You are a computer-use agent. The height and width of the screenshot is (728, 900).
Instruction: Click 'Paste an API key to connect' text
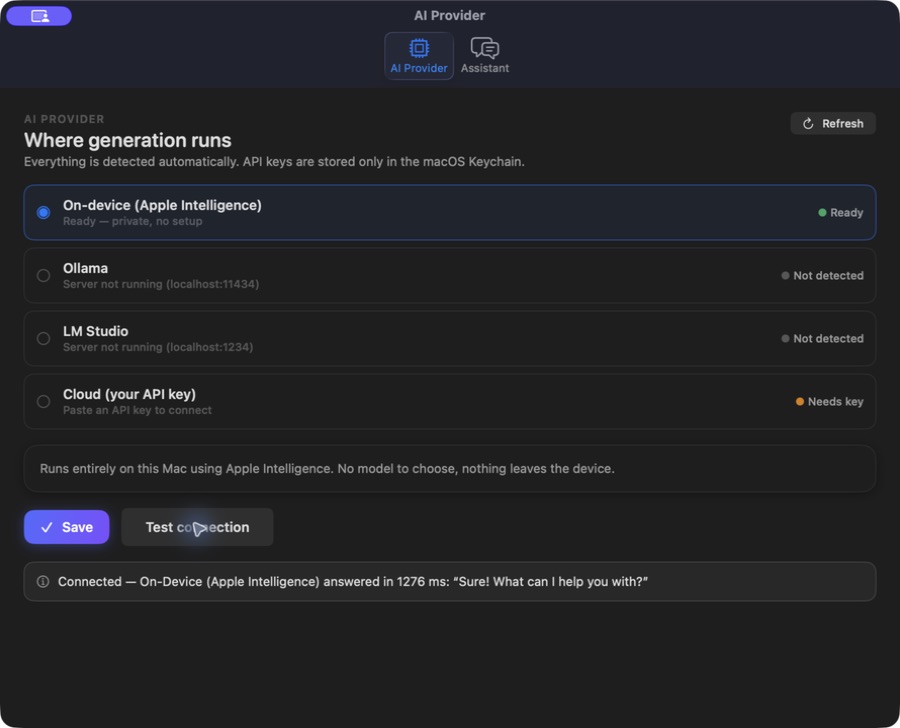[138, 410]
